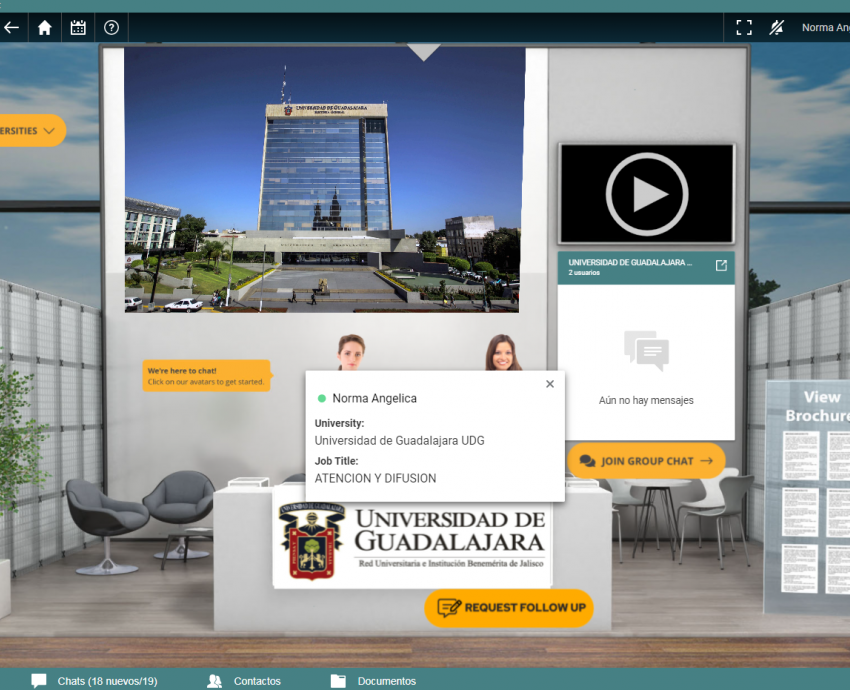Toggle the slashed effects icon in top bar

click(x=776, y=27)
